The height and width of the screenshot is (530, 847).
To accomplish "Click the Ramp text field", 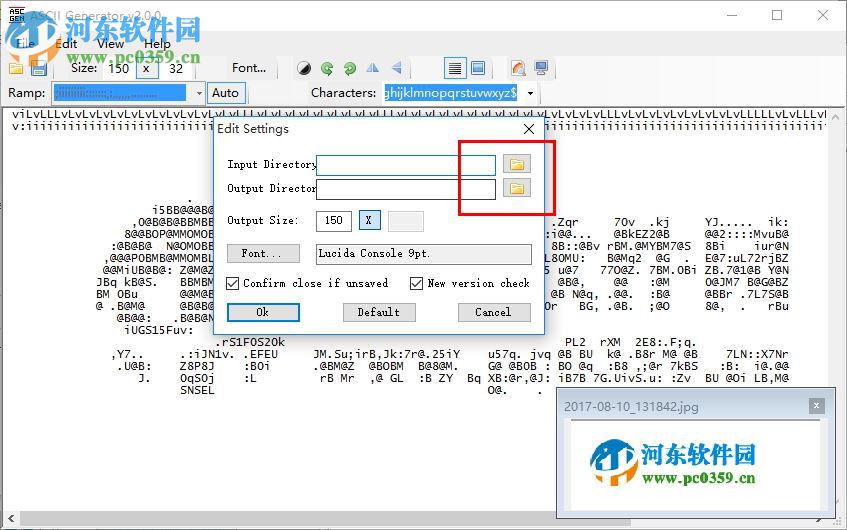I will point(122,93).
